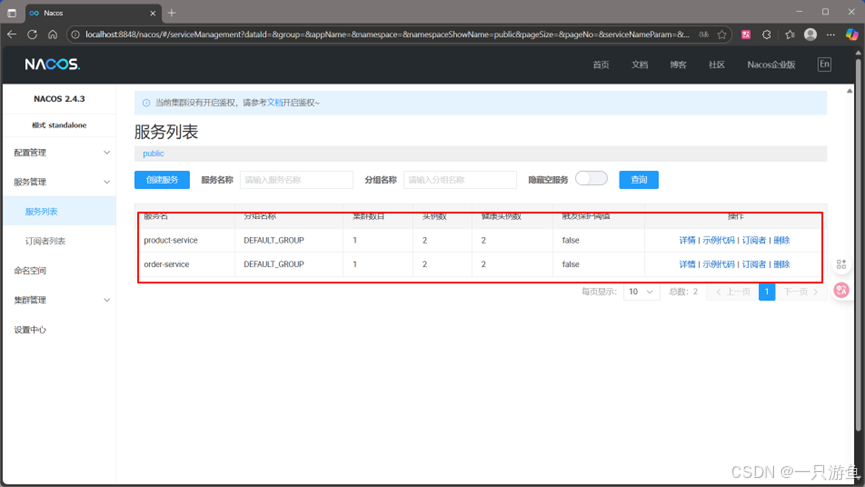Open the browser settings and more menu
The width and height of the screenshot is (865, 487).
pos(831,34)
